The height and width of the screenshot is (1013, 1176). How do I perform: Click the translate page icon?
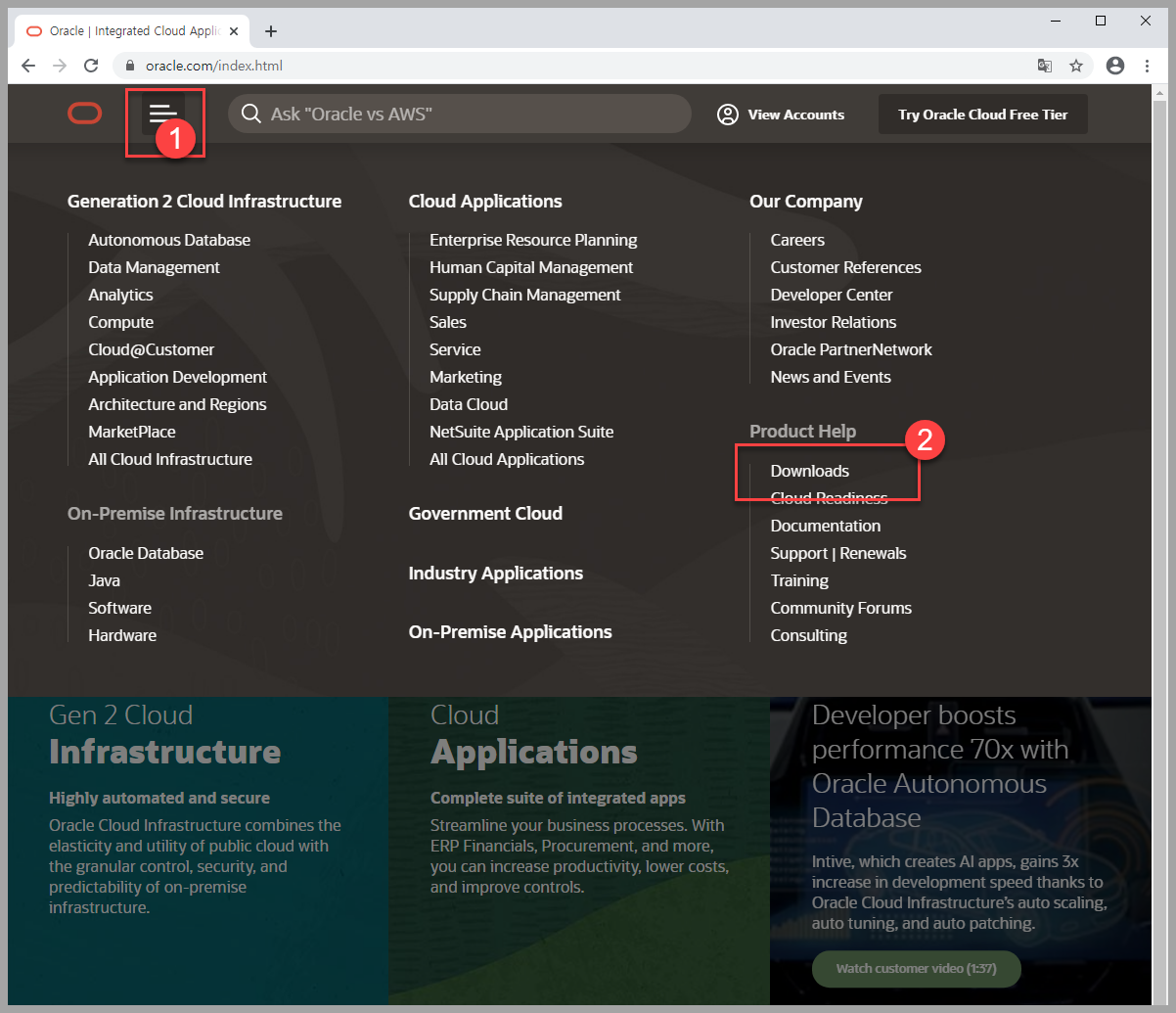pos(1045,66)
